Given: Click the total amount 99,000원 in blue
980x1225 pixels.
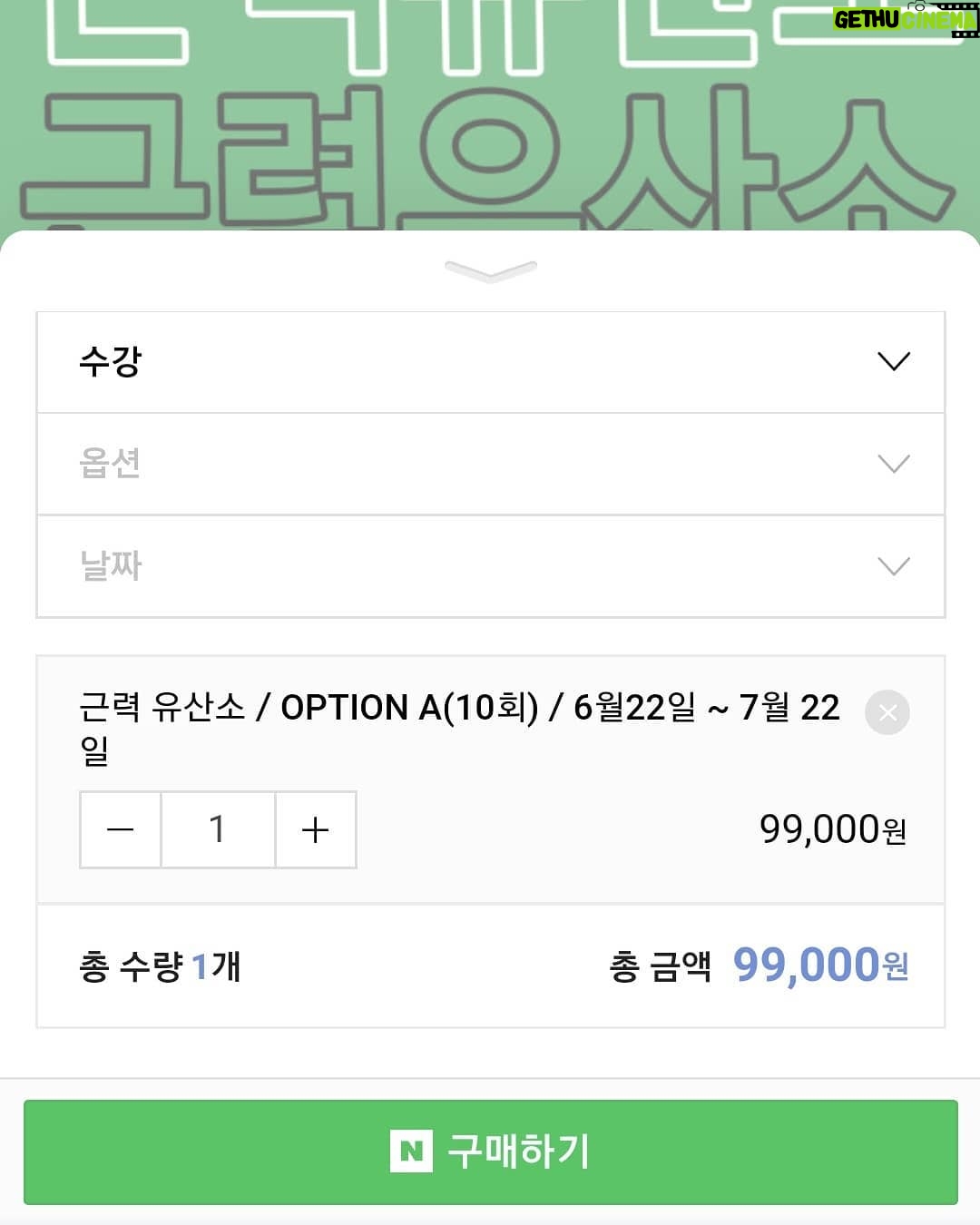Looking at the screenshot, I should tap(820, 965).
